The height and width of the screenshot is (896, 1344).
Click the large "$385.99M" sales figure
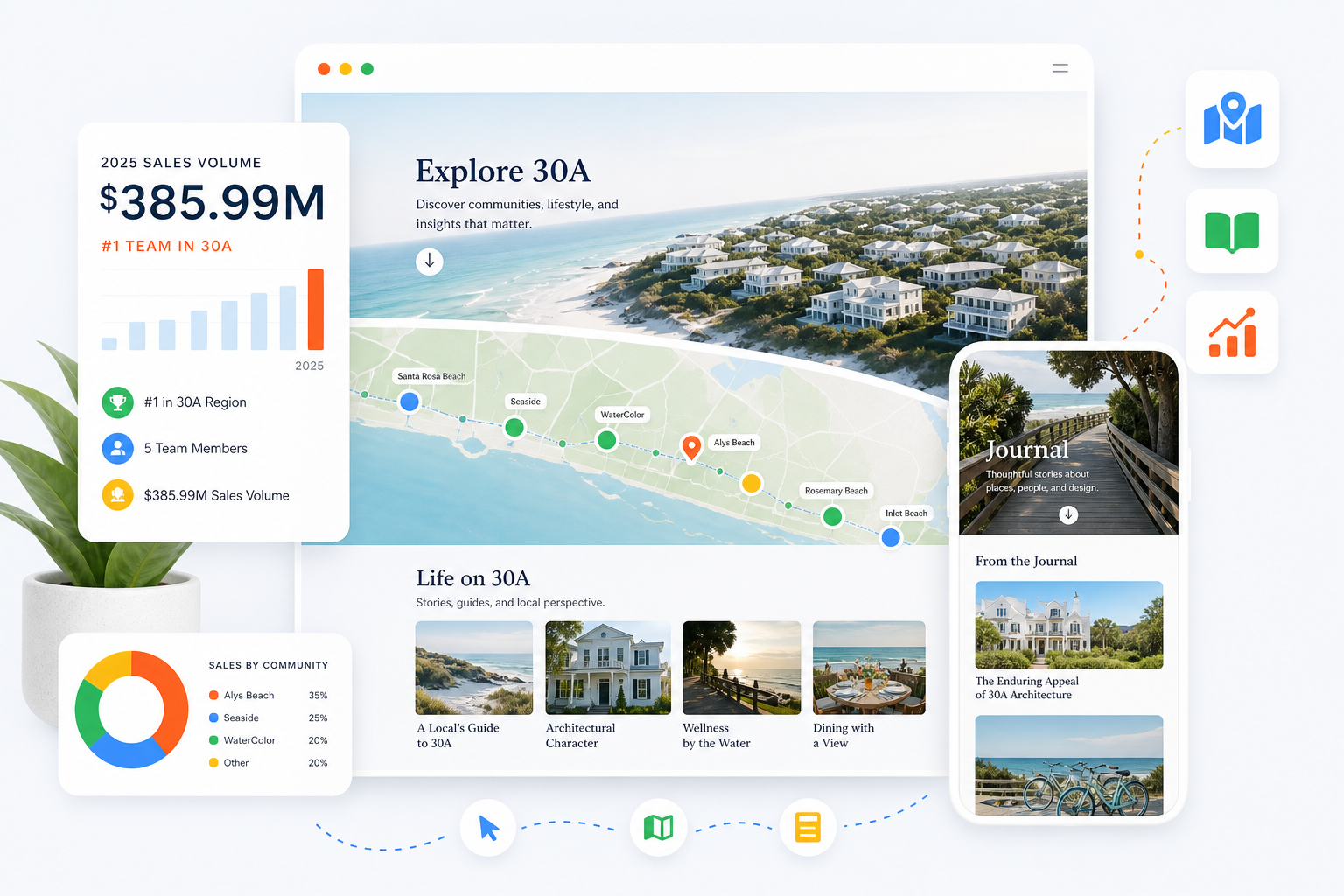pos(213,202)
